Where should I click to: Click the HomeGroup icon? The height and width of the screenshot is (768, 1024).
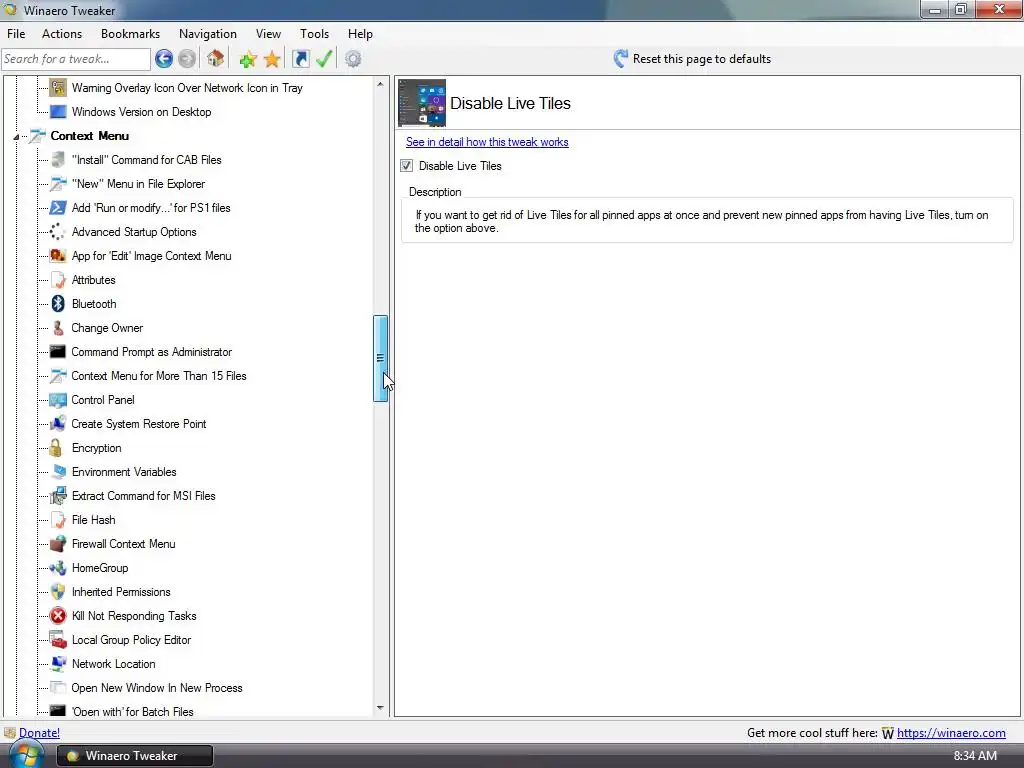pyautogui.click(x=58, y=568)
